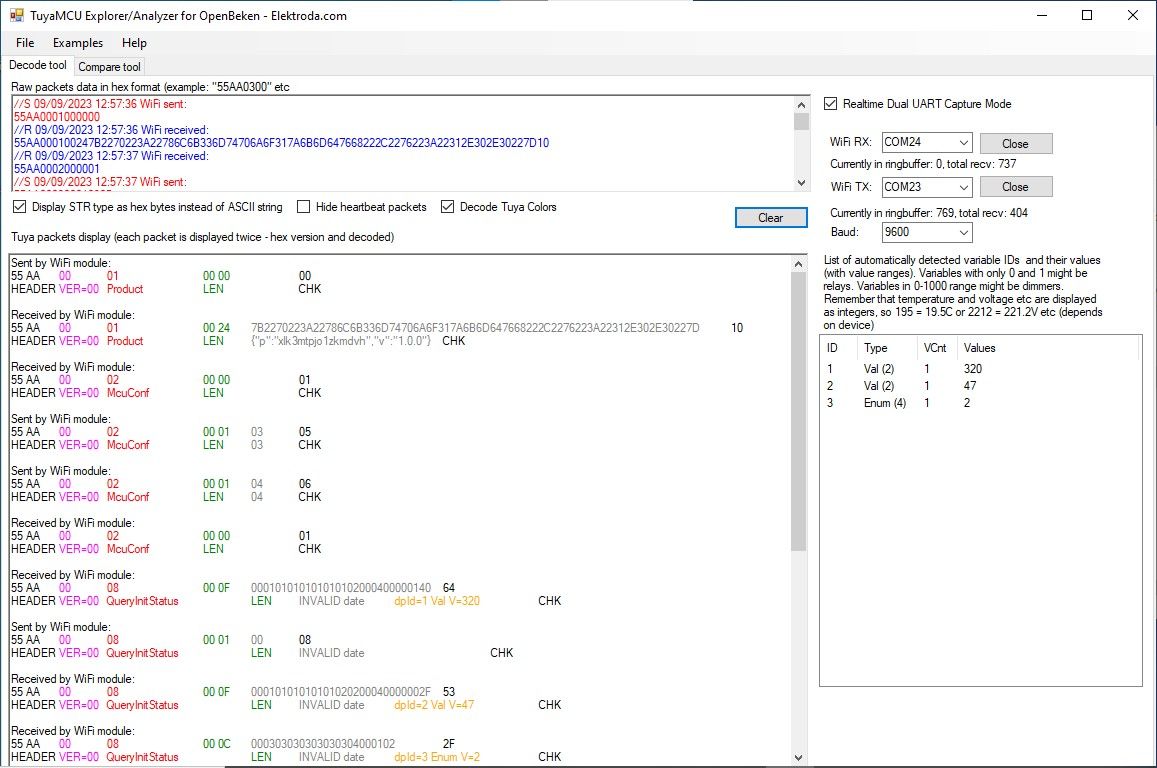Click the raw packets box scroll up arrow
Screen dimensions: 1157x768
point(801,104)
